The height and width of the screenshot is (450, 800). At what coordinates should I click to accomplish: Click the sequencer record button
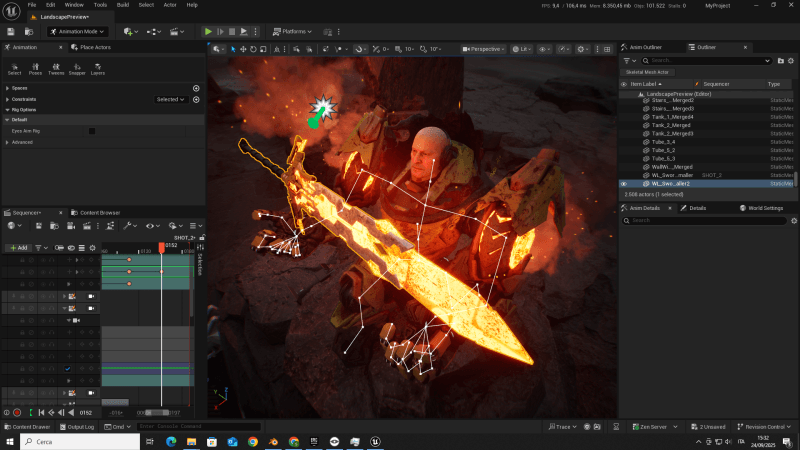(x=17, y=412)
